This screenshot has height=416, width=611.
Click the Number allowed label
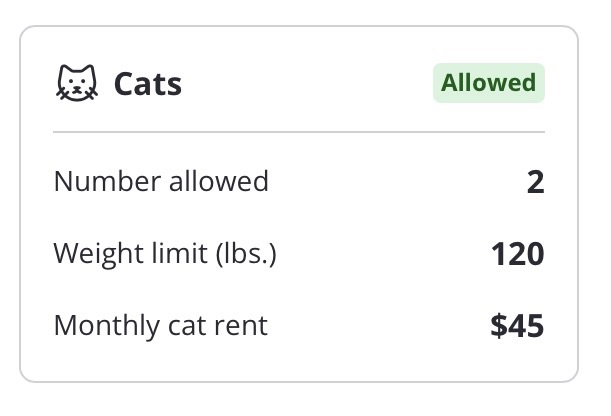coord(161,181)
